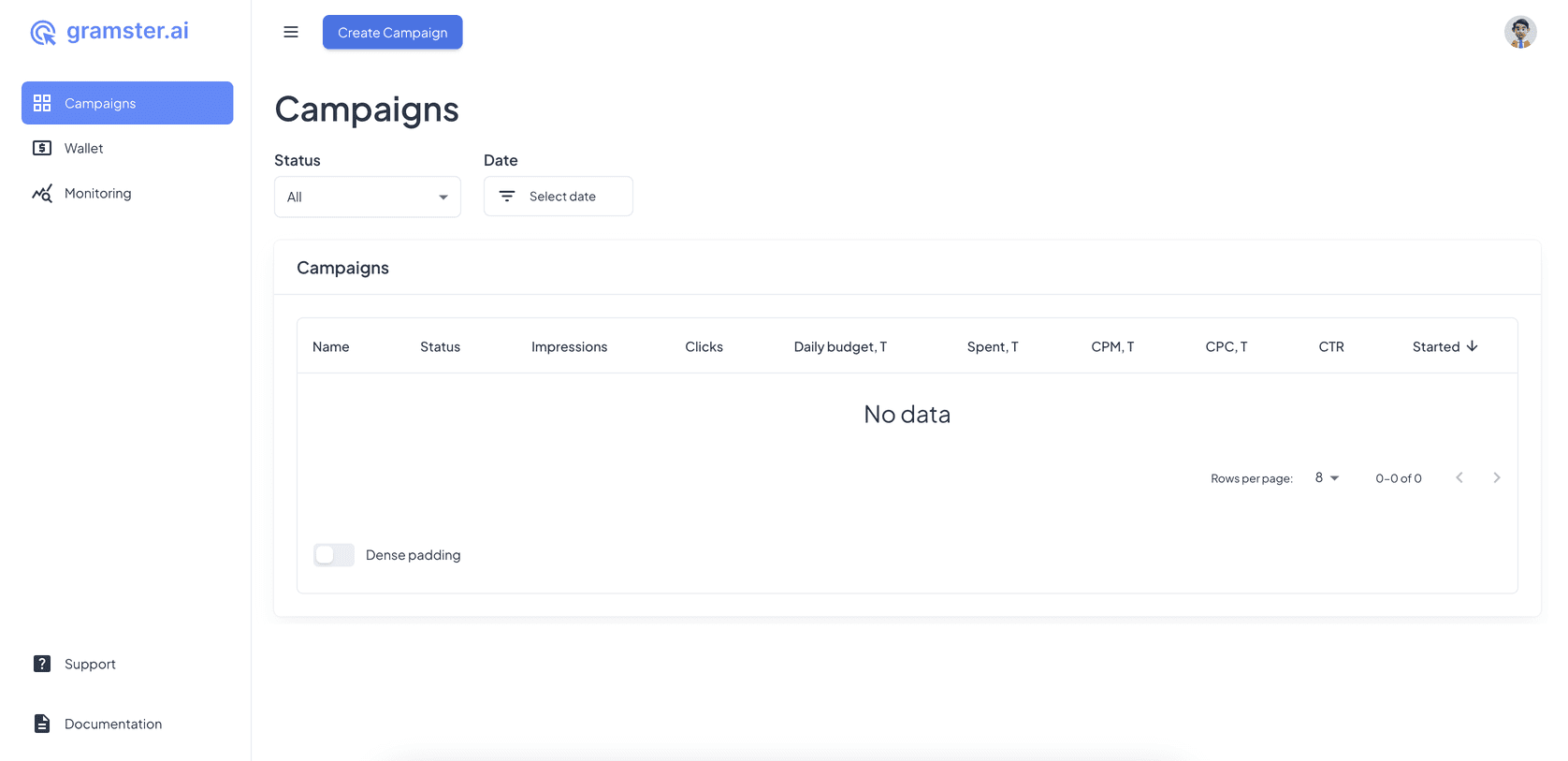Image resolution: width=1568 pixels, height=761 pixels.
Task: Toggle the hamburger sidebar menu
Action: [291, 32]
